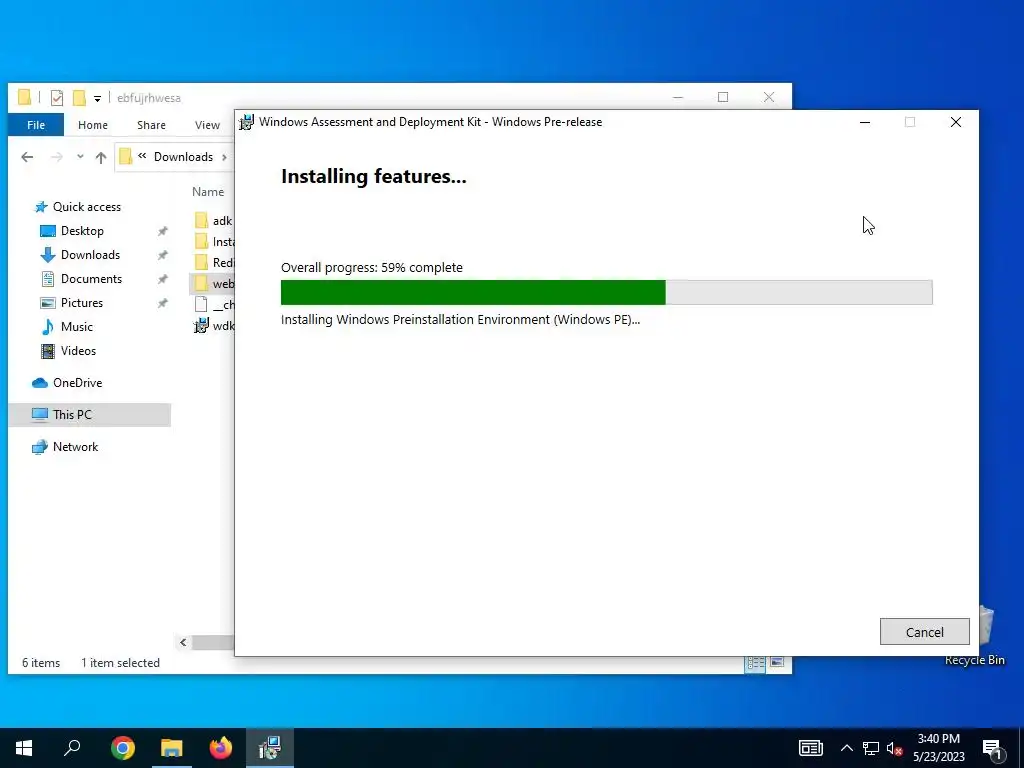
Task: Minimize the ADK installer window
Action: [865, 122]
